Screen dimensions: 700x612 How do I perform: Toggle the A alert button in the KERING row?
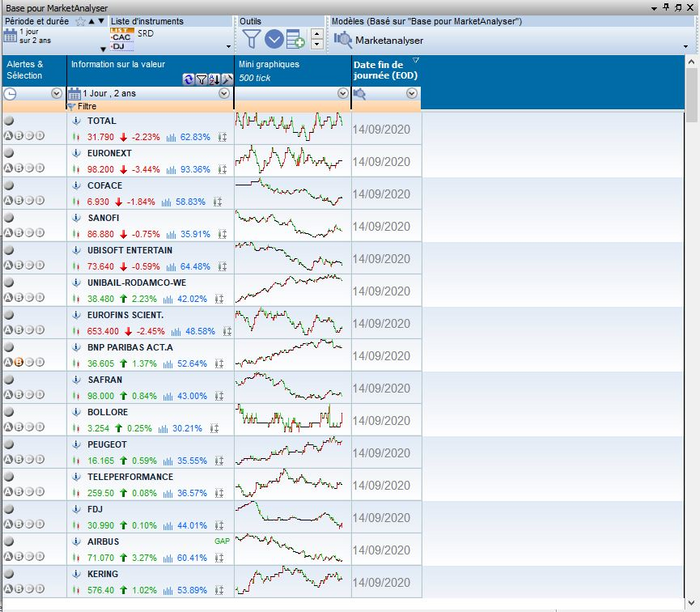pyautogui.click(x=8, y=589)
